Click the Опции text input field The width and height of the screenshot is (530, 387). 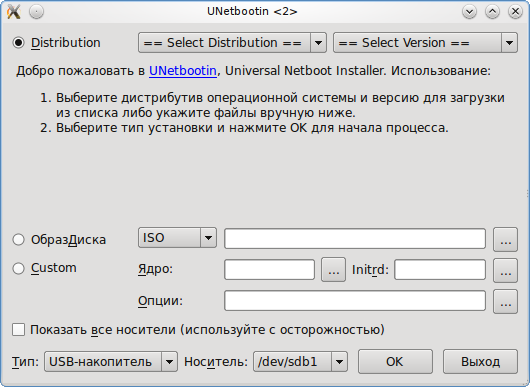(355, 300)
